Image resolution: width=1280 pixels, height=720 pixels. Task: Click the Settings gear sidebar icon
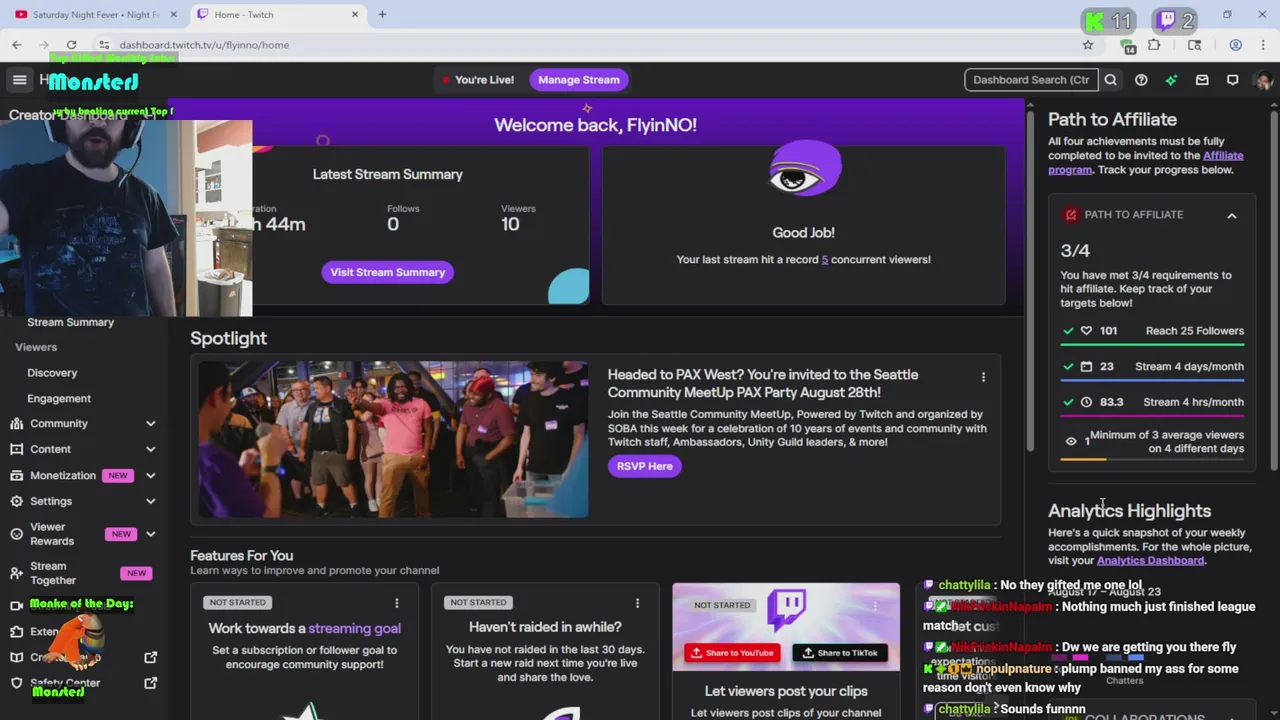click(x=16, y=501)
